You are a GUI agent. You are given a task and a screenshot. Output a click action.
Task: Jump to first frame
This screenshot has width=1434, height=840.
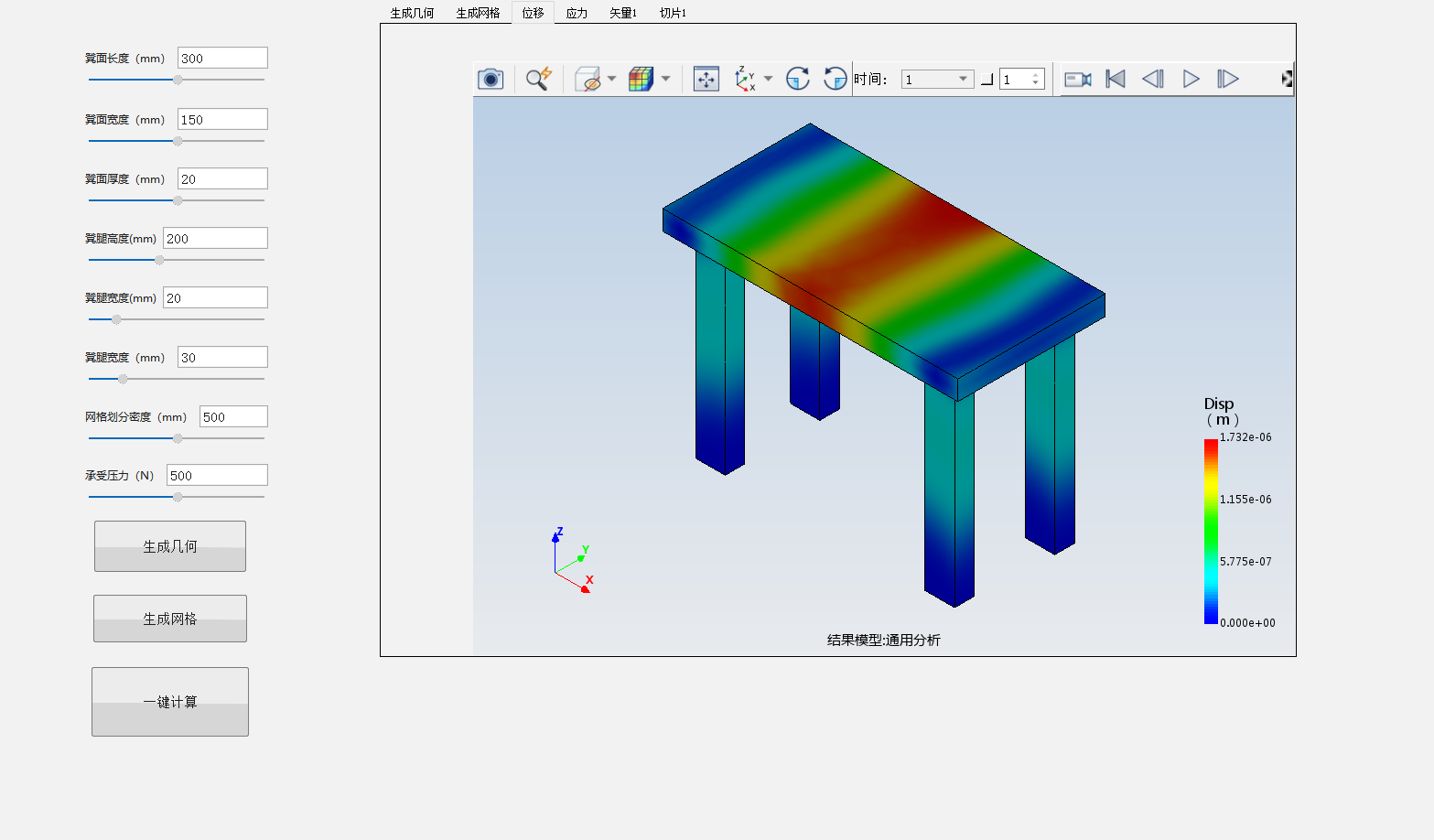coord(1116,79)
